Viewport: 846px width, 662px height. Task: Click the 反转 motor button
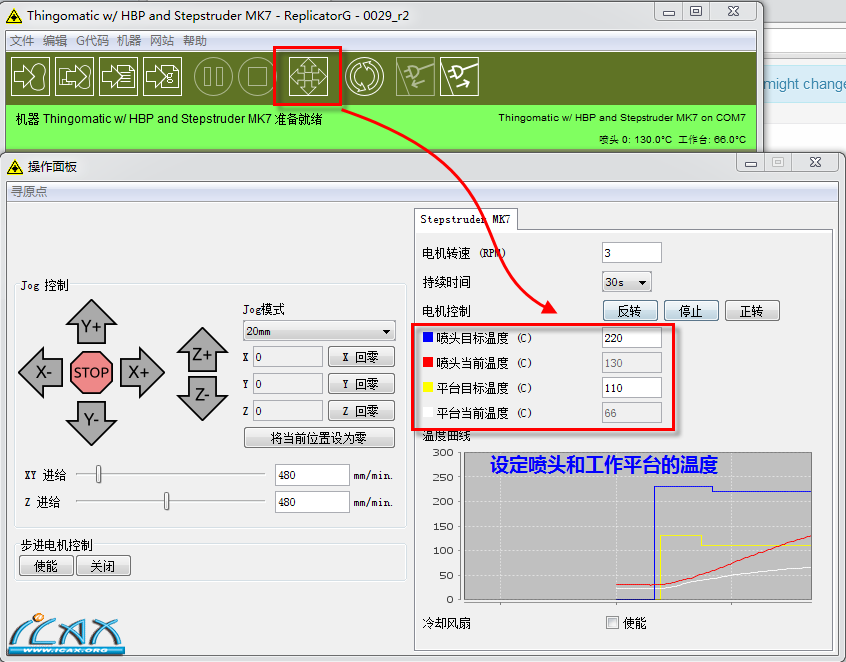pyautogui.click(x=630, y=311)
